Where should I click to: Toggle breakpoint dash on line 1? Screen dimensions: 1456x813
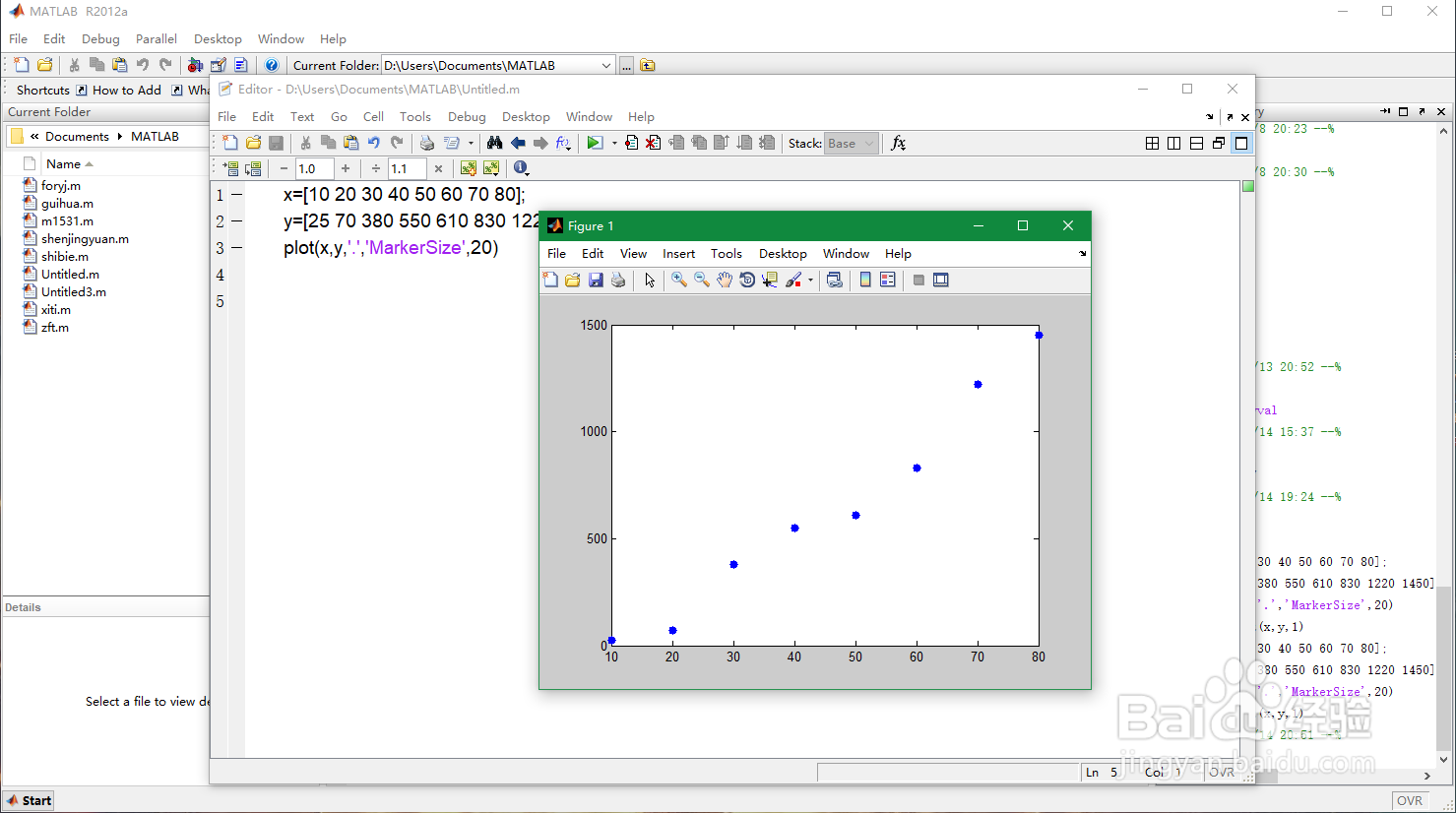coord(236,195)
